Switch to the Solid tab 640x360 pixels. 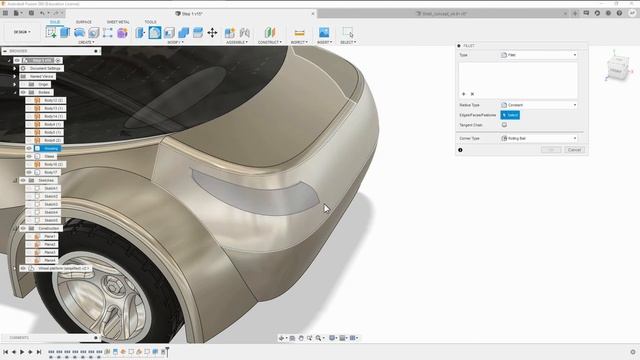click(55, 22)
